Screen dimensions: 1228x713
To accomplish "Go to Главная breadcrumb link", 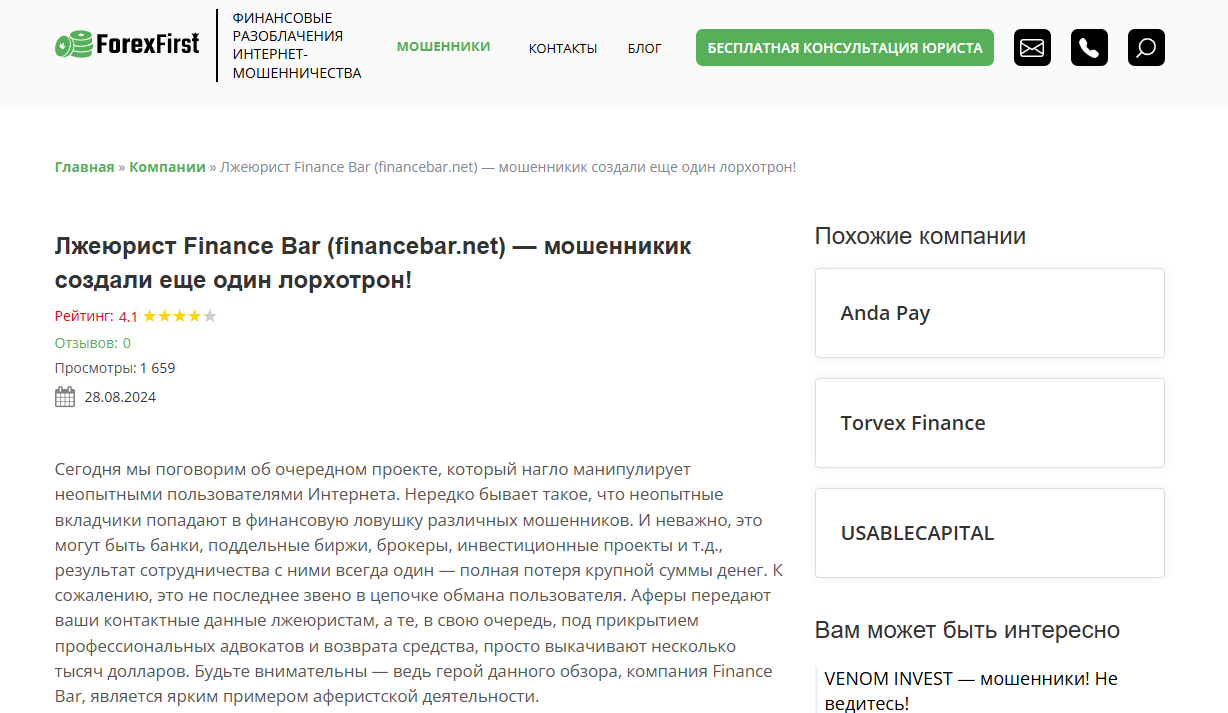I will pyautogui.click(x=85, y=167).
